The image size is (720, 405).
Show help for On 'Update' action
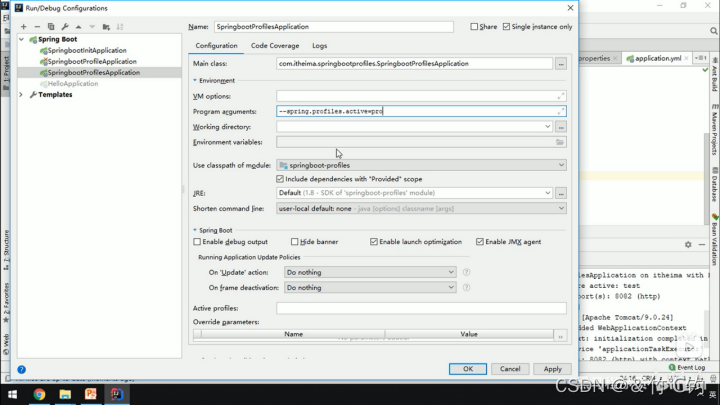tap(466, 272)
